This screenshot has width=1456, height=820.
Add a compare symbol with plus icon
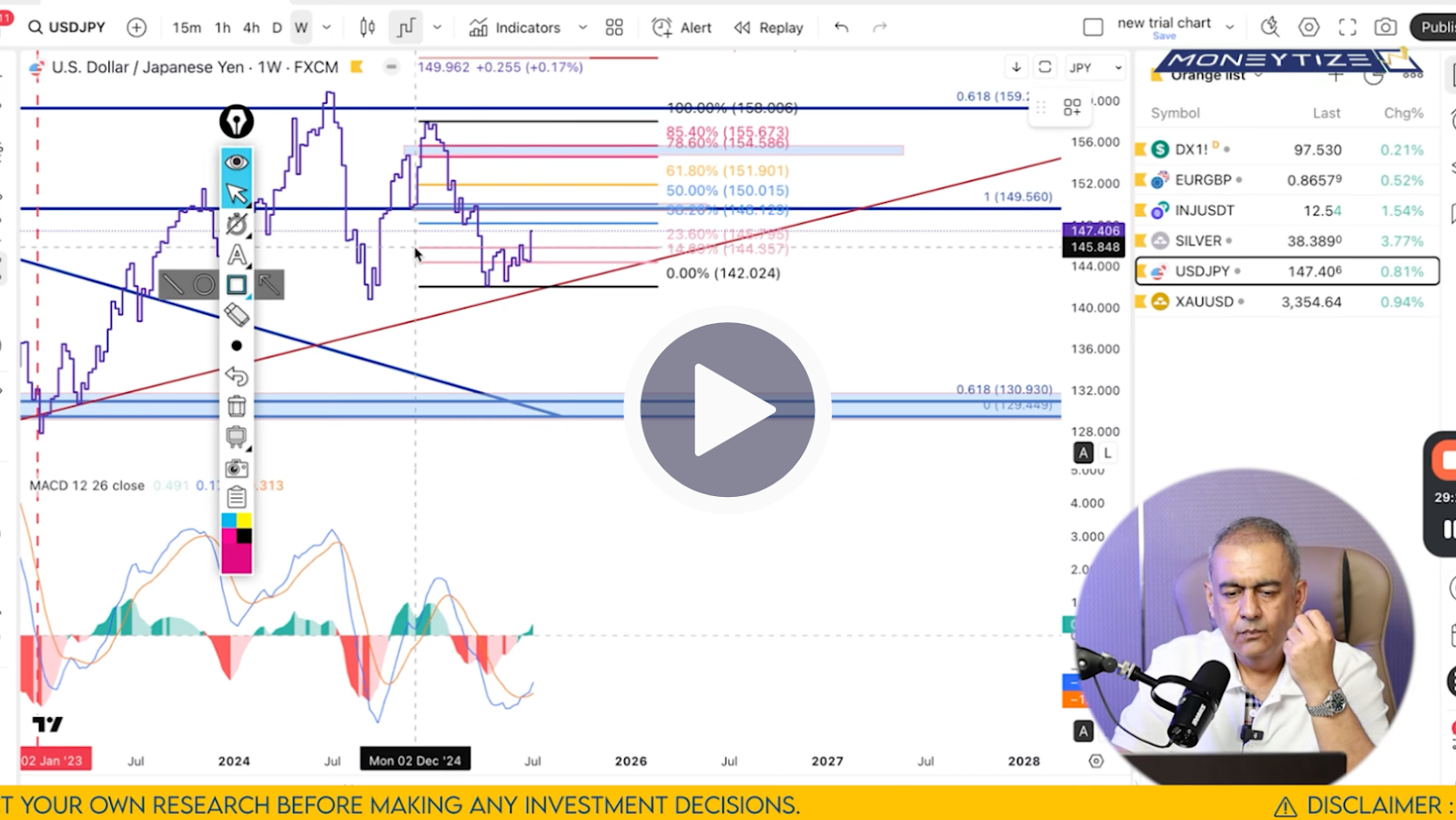click(x=136, y=27)
